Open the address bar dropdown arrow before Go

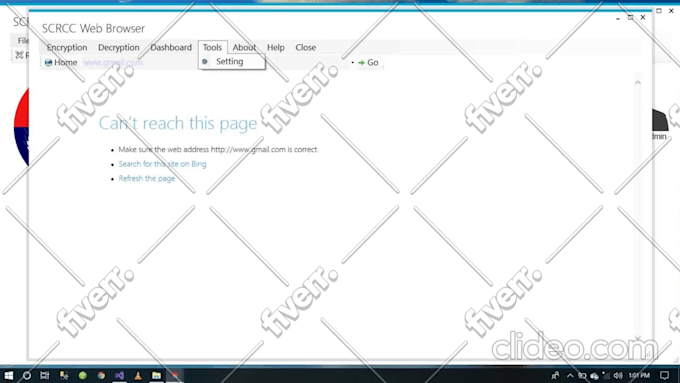tap(353, 62)
